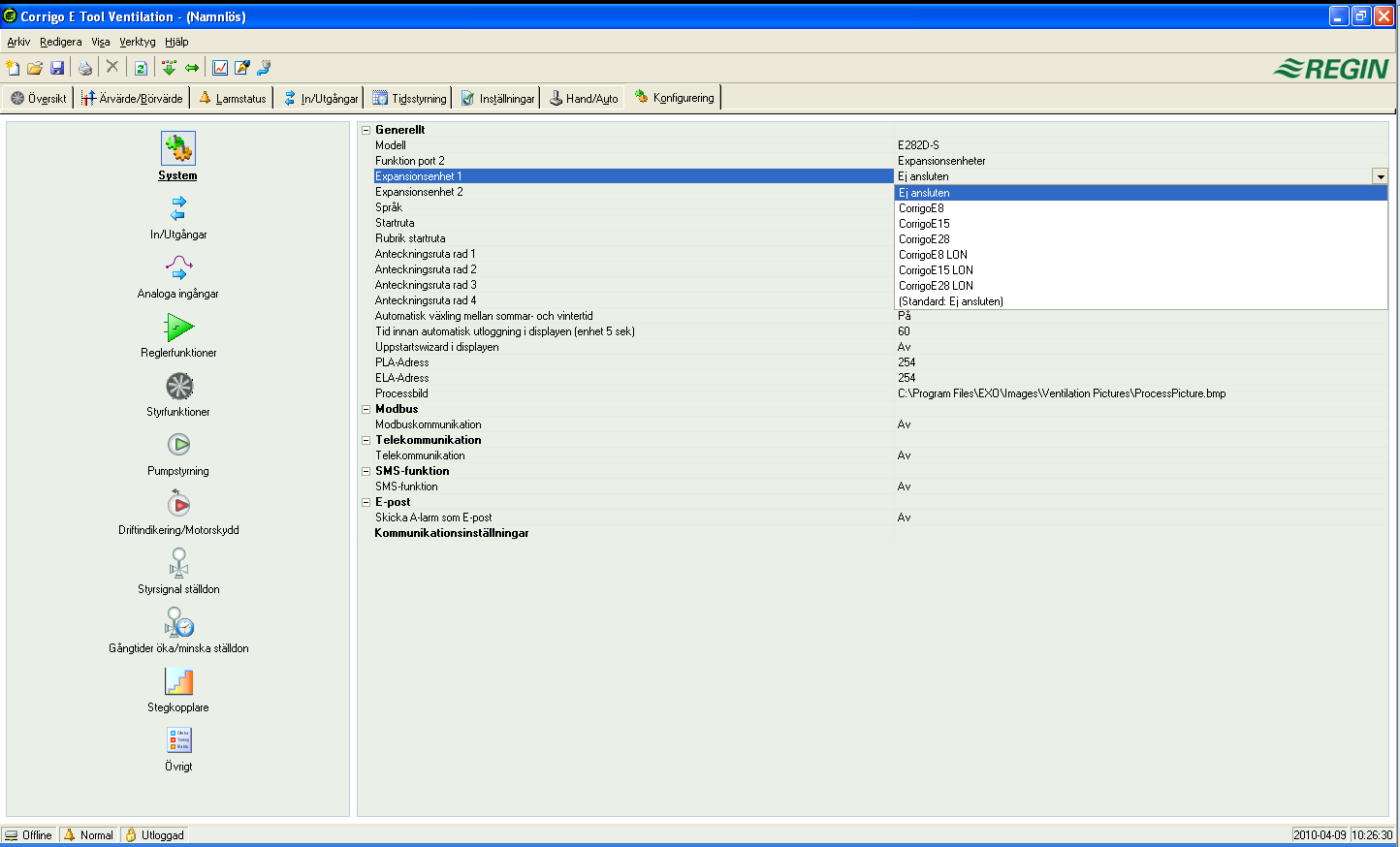Click the delete X toolbar icon
Image resolution: width=1400 pixels, height=847 pixels.
(x=112, y=67)
